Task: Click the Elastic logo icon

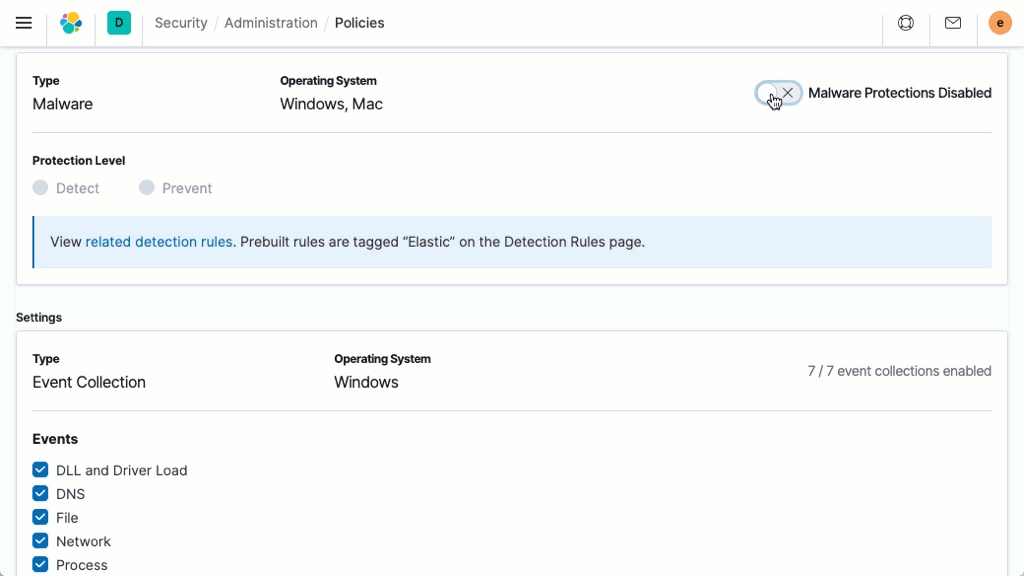Action: click(71, 23)
